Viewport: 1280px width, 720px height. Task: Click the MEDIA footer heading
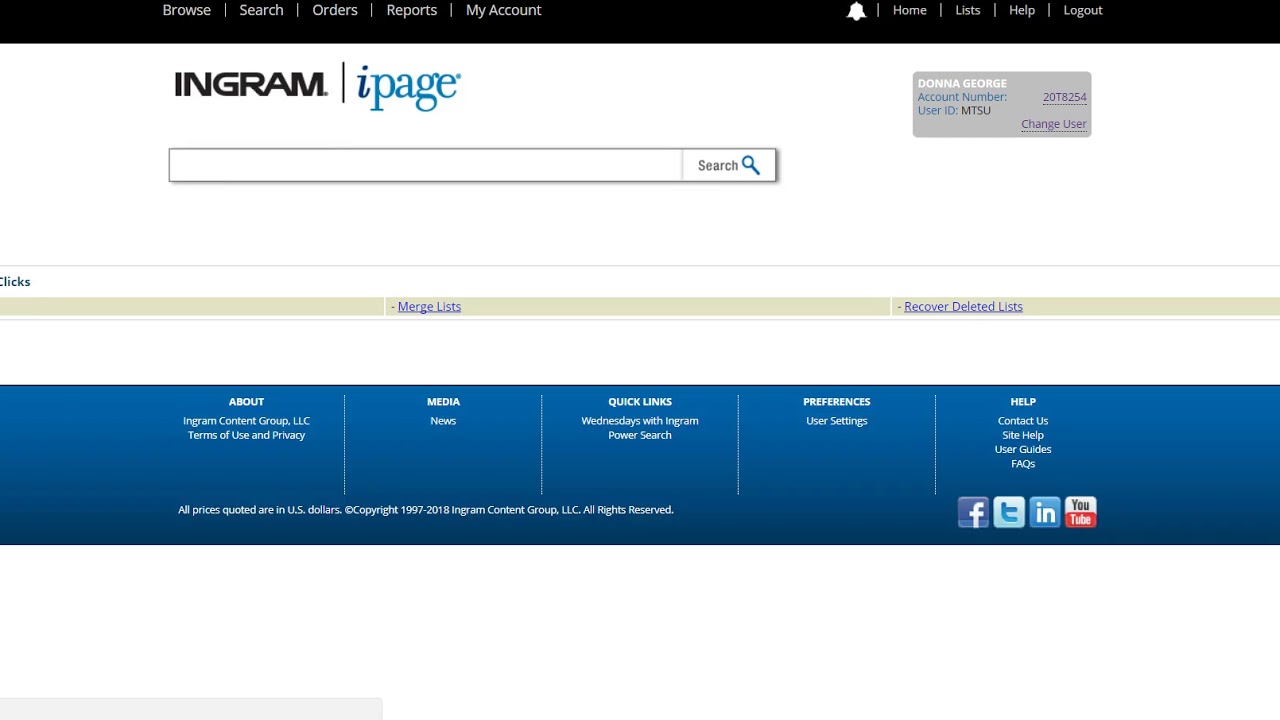pyautogui.click(x=443, y=402)
